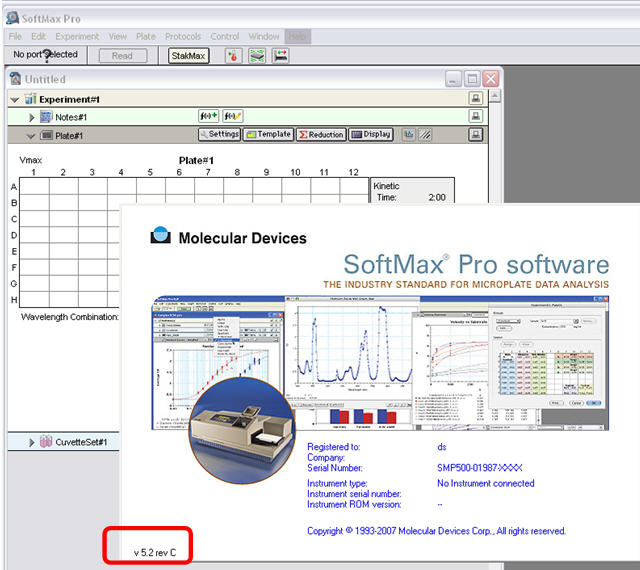Viewport: 640px width, 570px height.
Task: Open the Help menu
Action: [x=298, y=36]
